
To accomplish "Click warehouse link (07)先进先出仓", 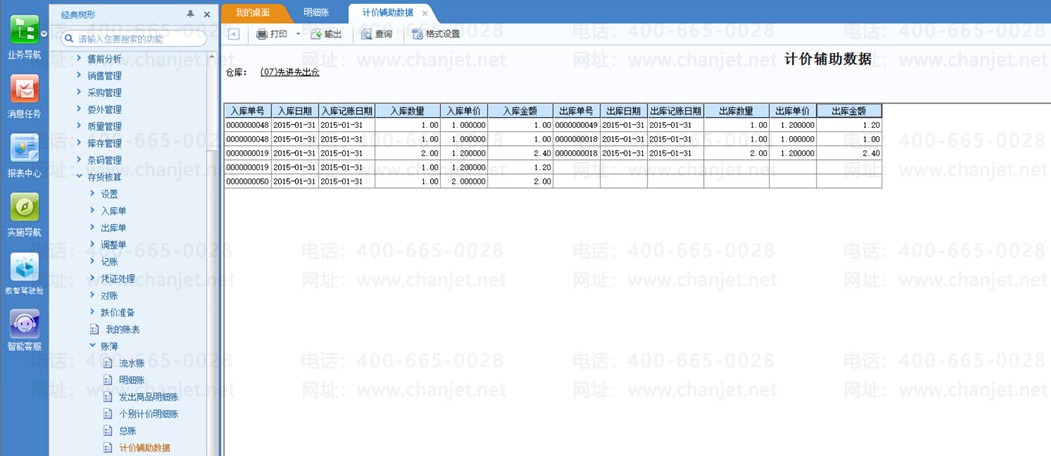I will coord(290,72).
